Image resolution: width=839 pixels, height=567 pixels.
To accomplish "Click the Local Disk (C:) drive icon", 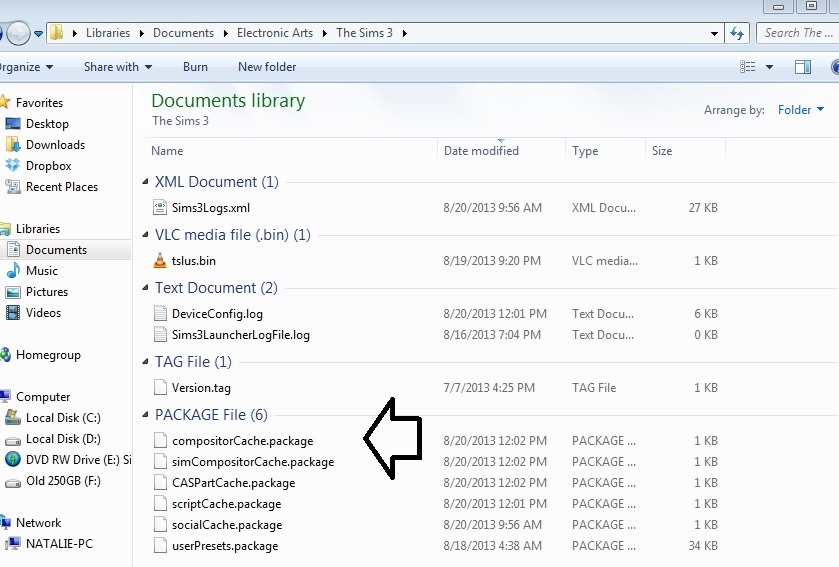I will tap(13, 418).
